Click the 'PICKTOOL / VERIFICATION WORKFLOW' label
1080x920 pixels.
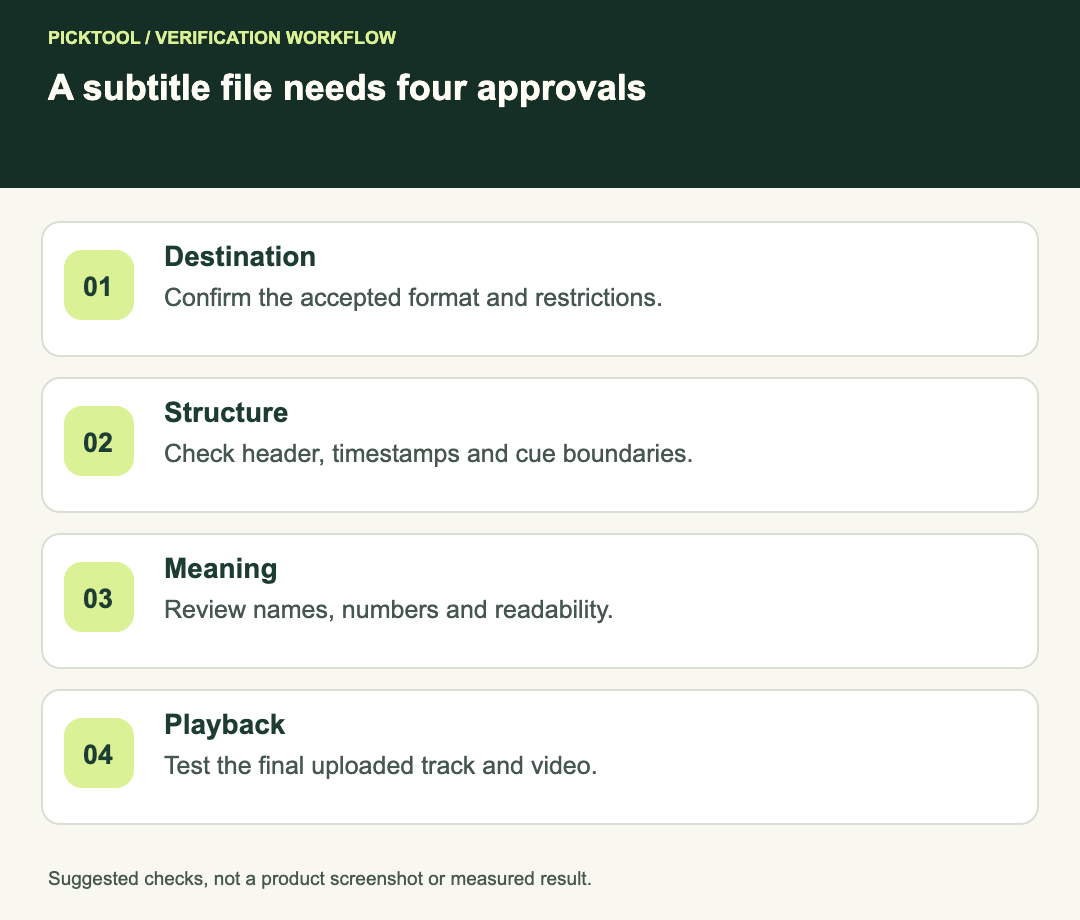[x=222, y=38]
